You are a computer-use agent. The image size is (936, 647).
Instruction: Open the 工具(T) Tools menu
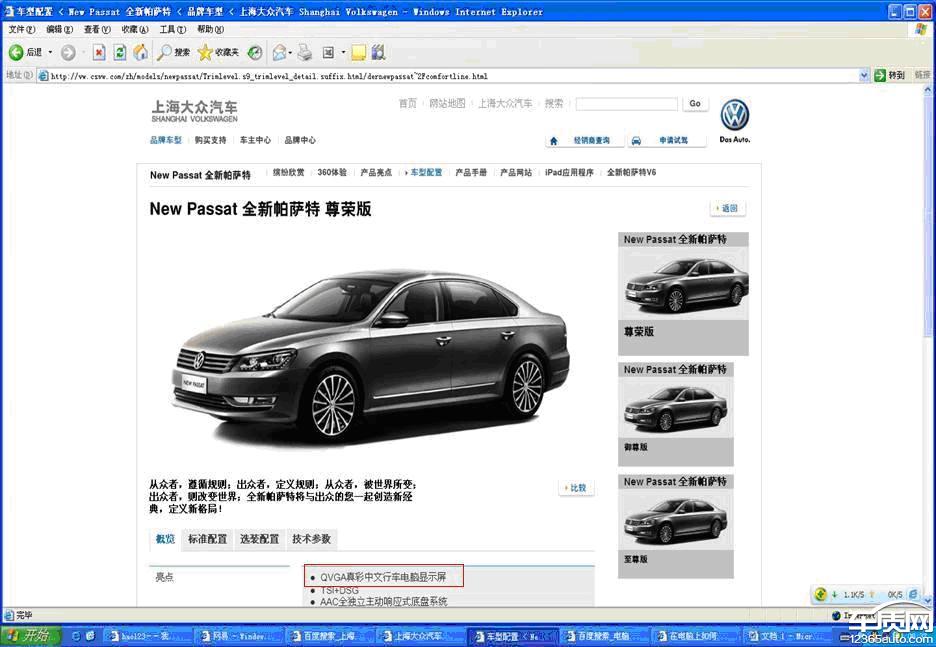(173, 29)
